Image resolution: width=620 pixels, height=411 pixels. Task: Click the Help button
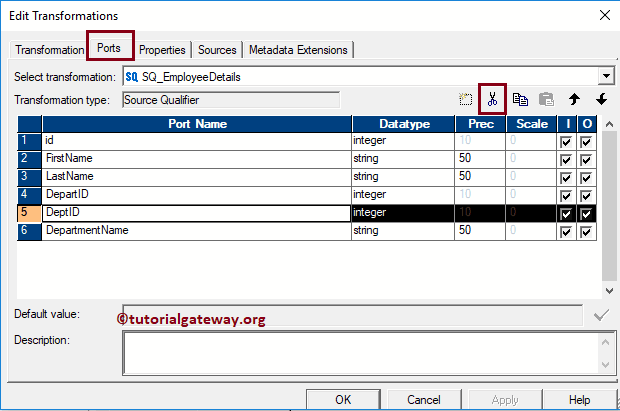[579, 400]
